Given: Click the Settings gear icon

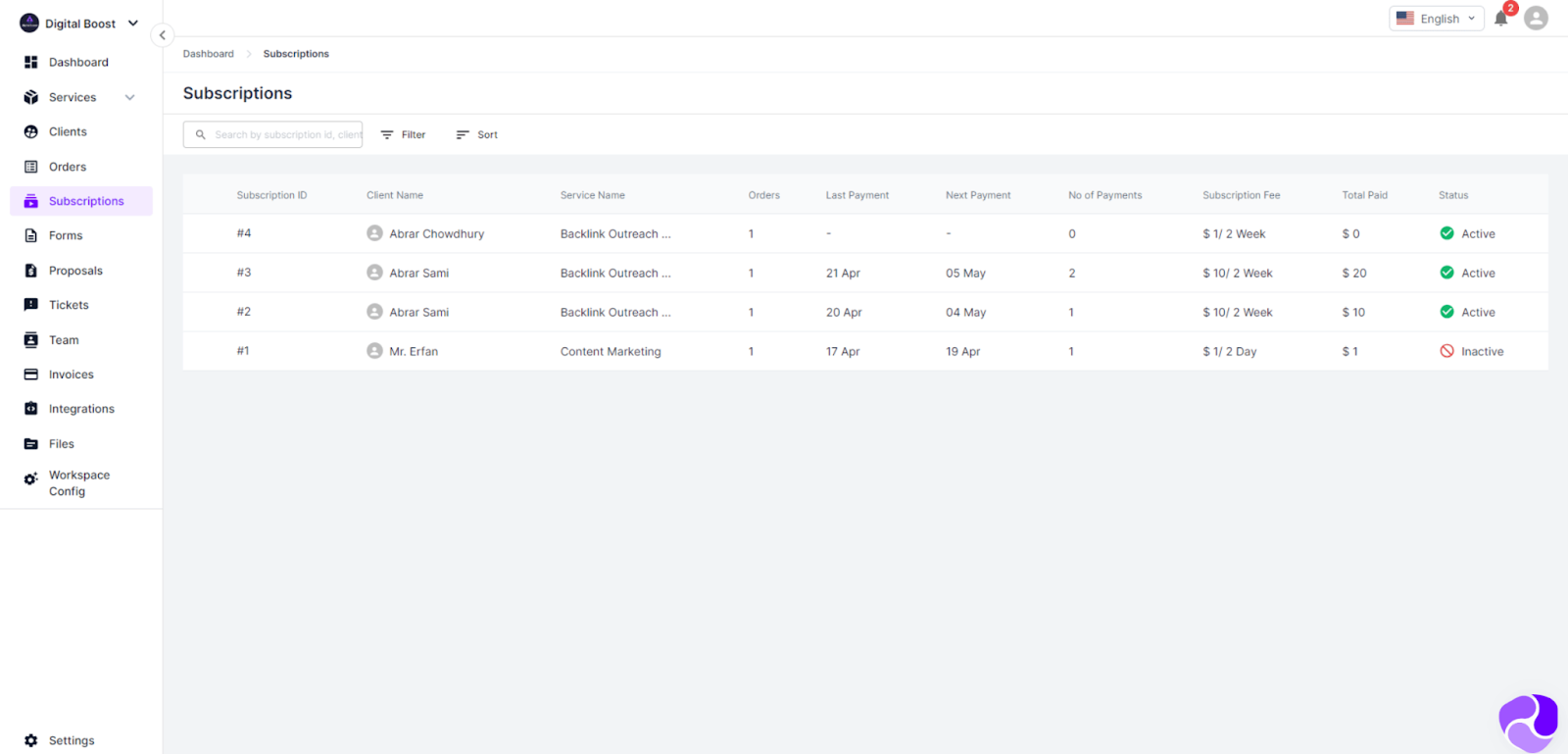Looking at the screenshot, I should tap(30, 740).
